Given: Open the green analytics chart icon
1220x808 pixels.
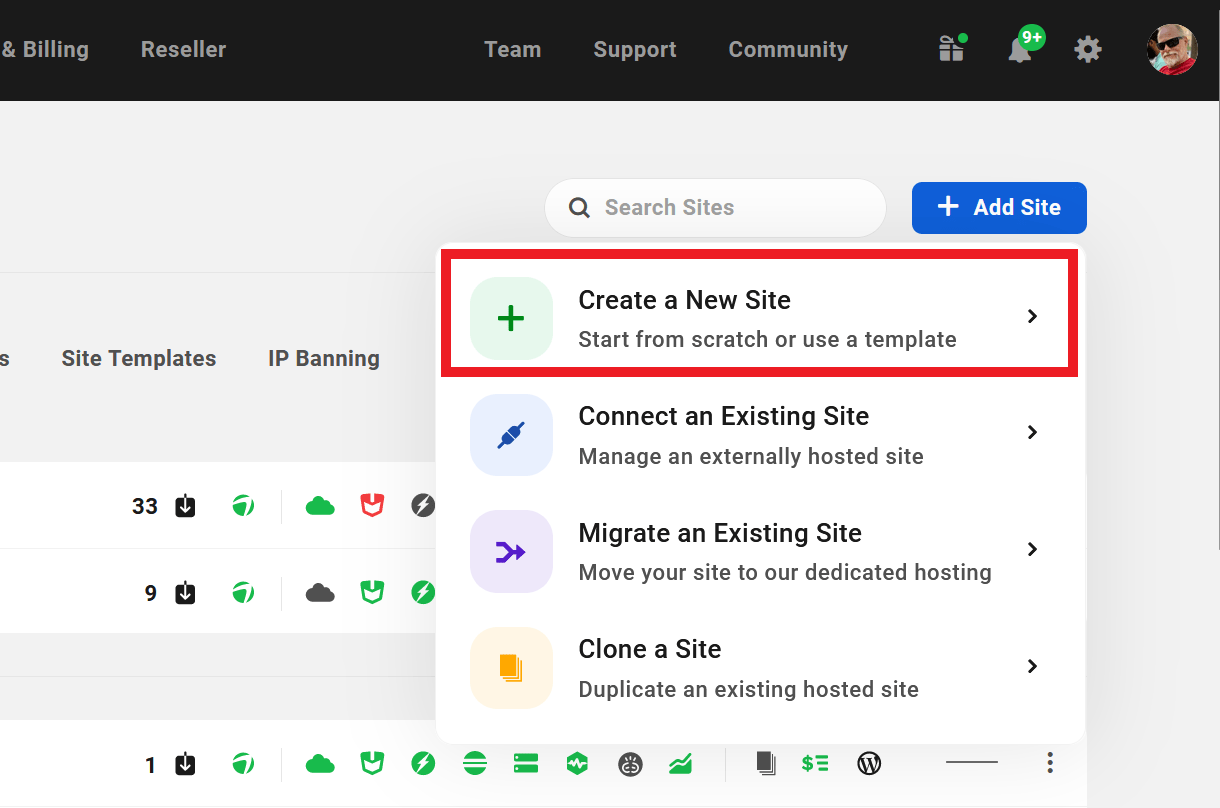Looking at the screenshot, I should [x=681, y=764].
